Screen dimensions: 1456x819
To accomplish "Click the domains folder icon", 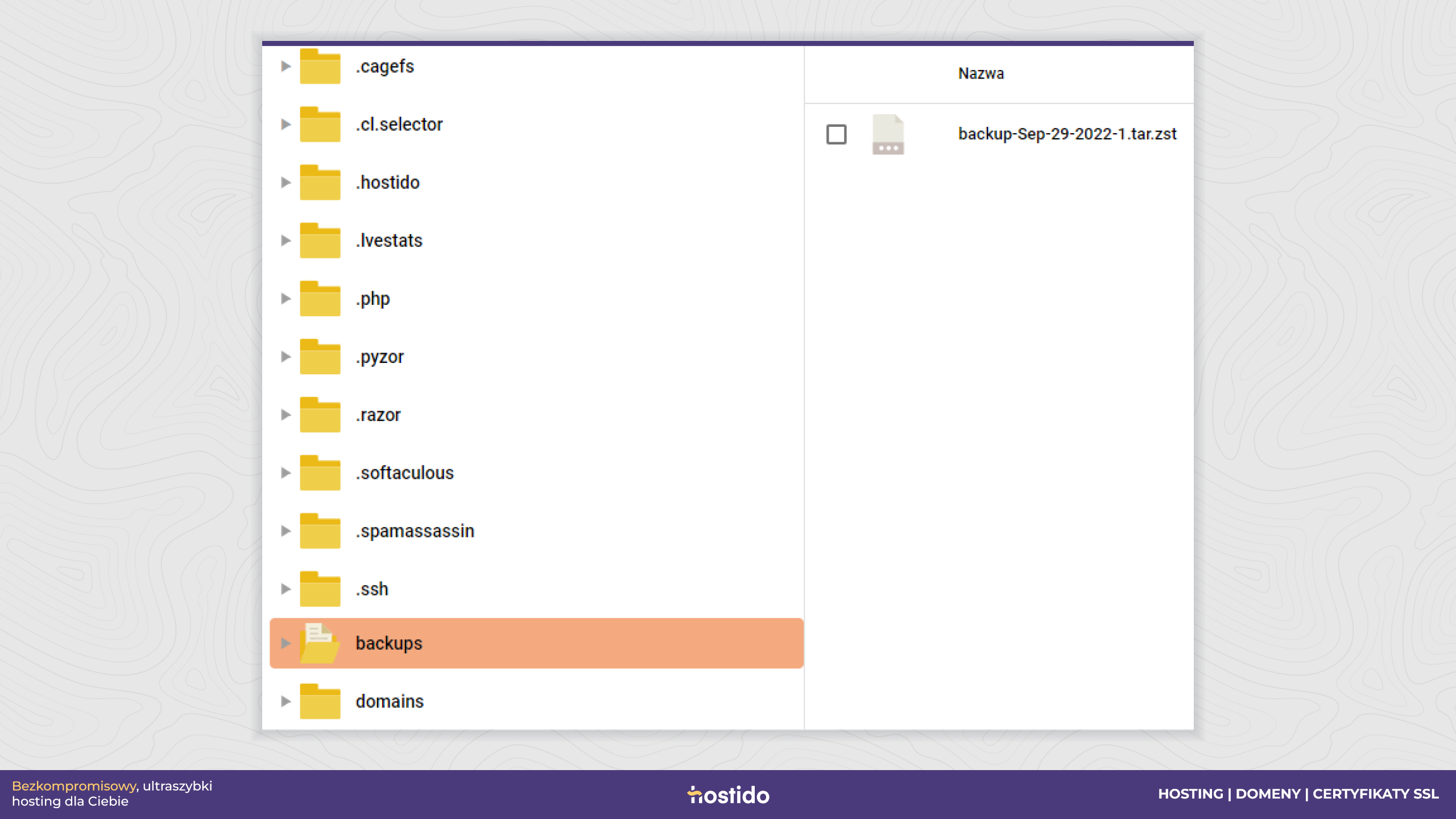I will coord(320,701).
